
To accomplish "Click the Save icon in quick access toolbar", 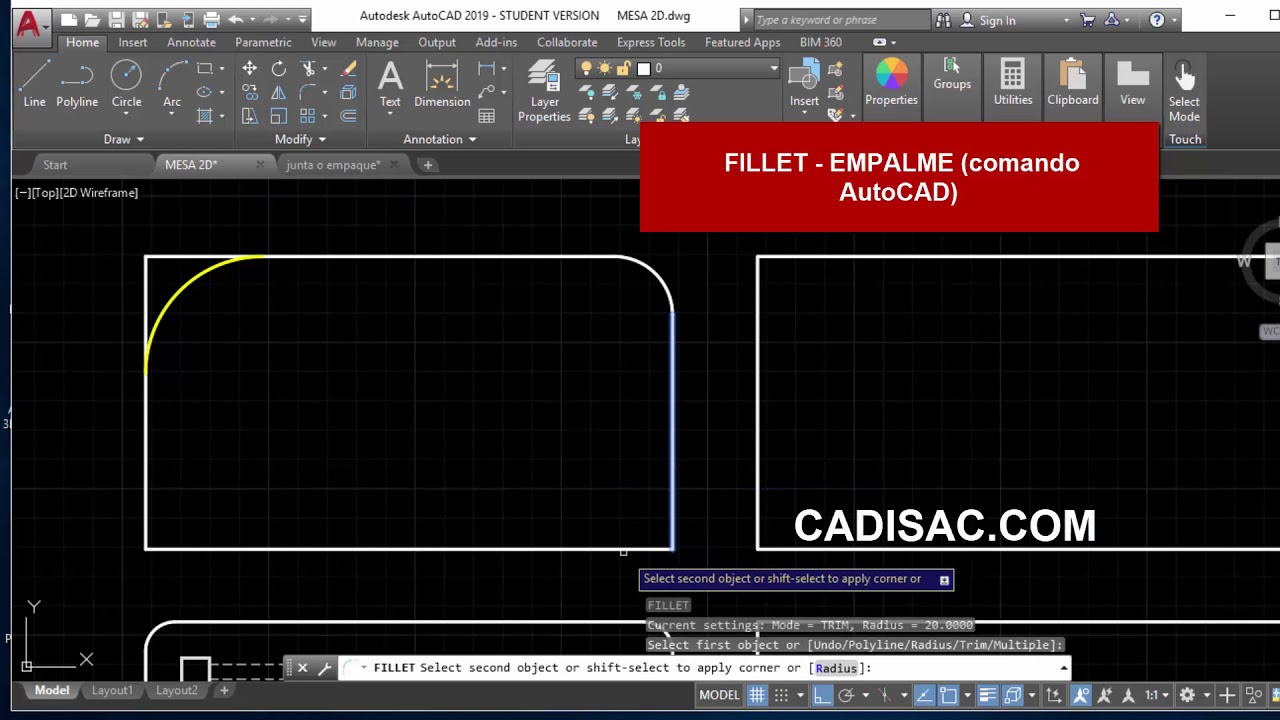I will (116, 19).
